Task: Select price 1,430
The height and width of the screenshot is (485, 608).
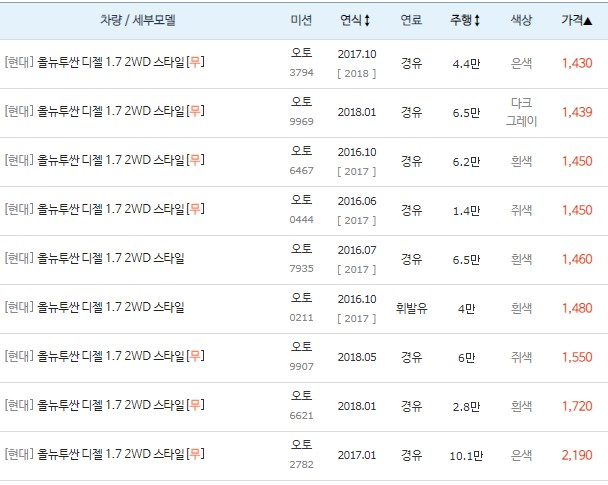Action: point(577,63)
